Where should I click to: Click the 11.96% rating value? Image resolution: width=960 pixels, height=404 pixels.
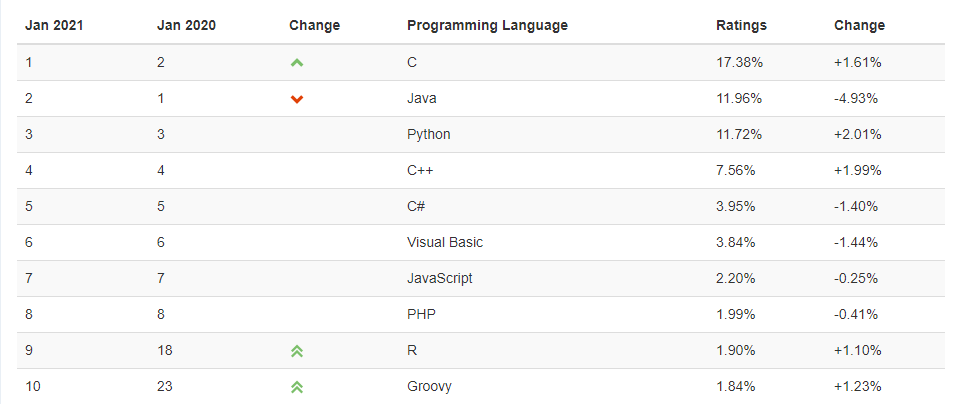coord(739,98)
